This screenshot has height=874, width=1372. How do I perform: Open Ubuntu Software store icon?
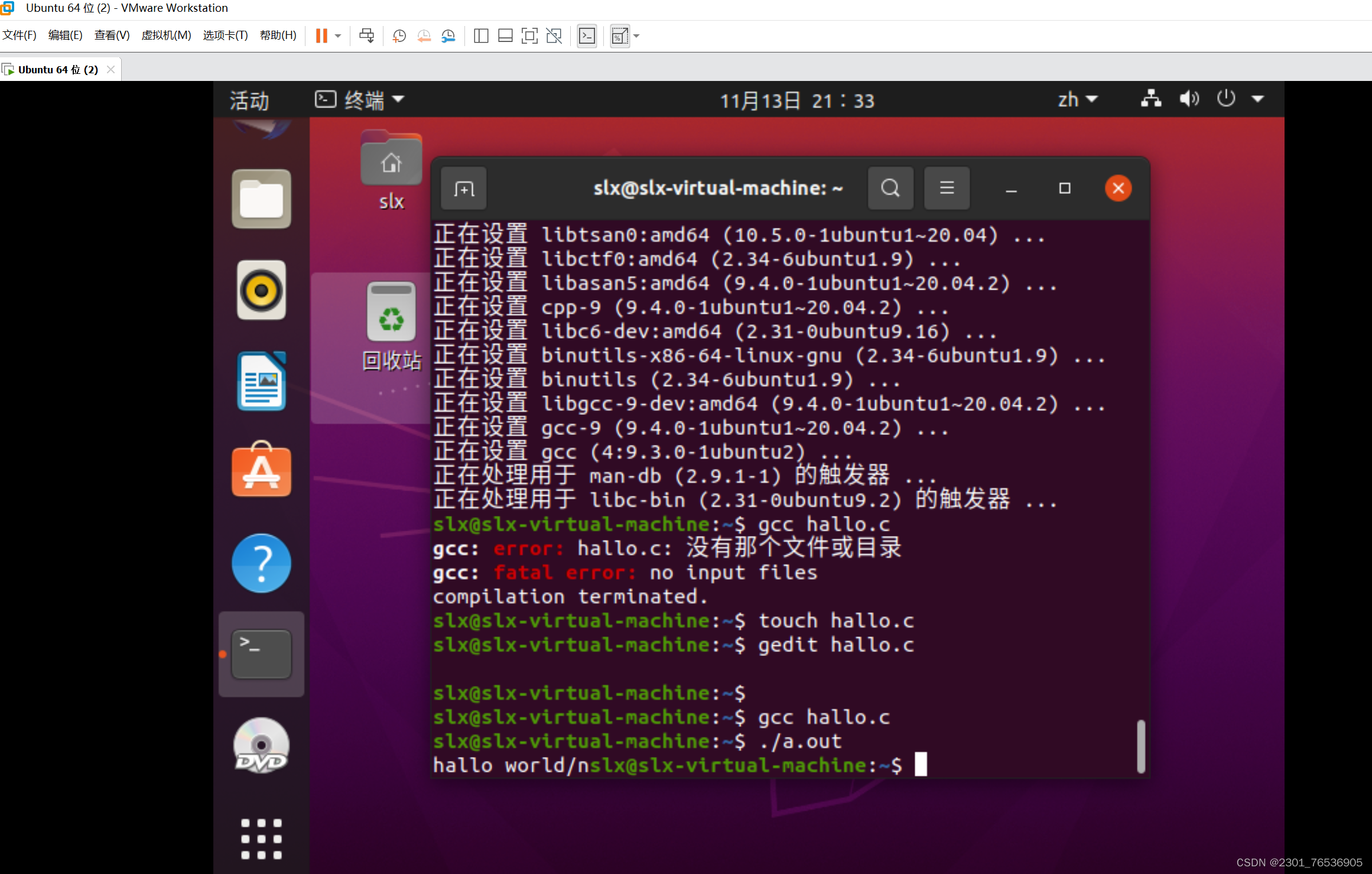[261, 471]
